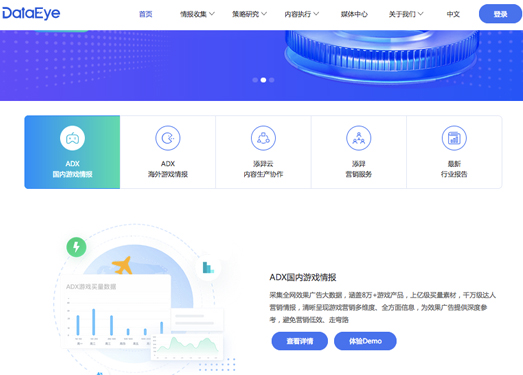
Task: Click the DataEye logo
Action: [x=31, y=13]
